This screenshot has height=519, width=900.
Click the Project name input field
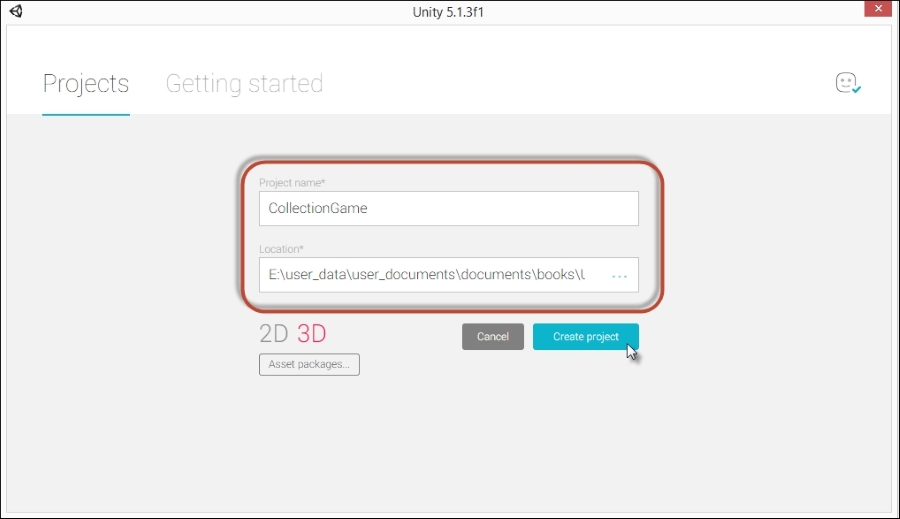[x=448, y=208]
